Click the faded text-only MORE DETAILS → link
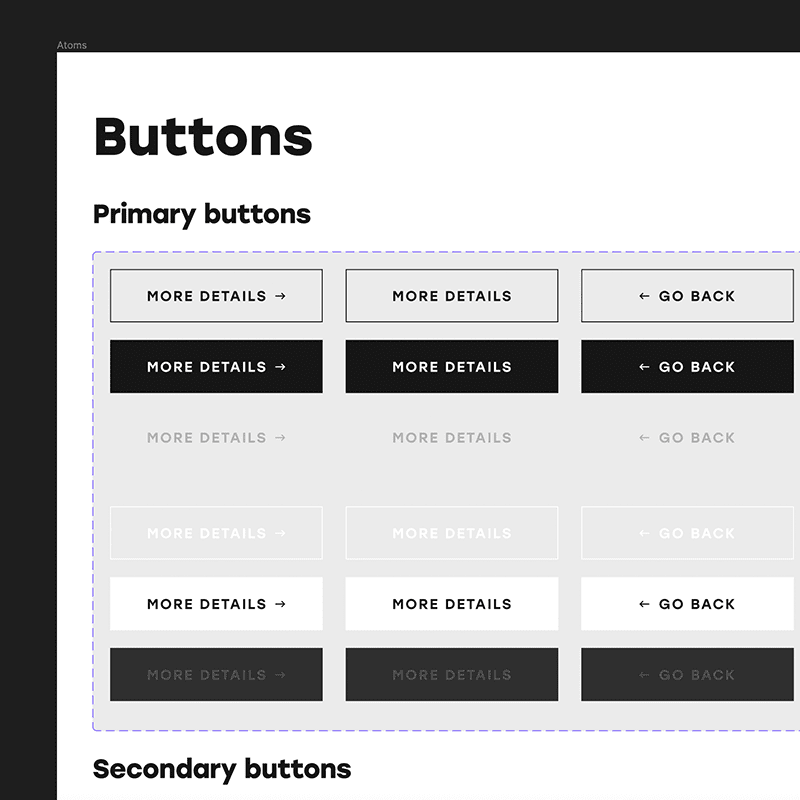This screenshot has height=800, width=800. [216, 438]
